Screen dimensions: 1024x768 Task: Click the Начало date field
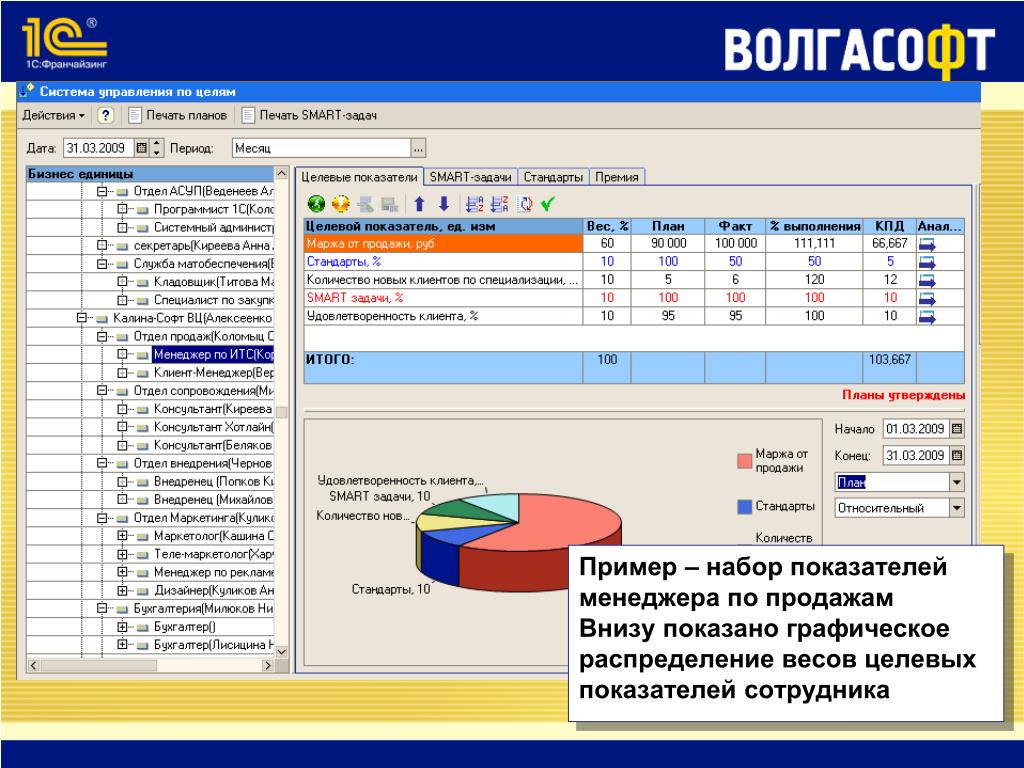[916, 429]
